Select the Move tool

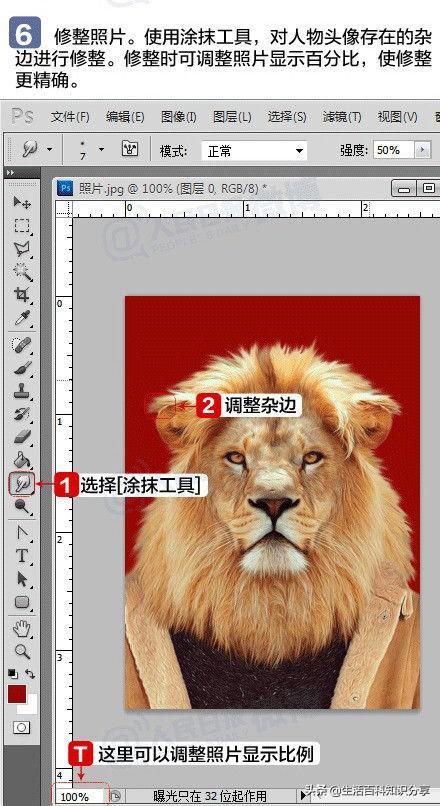(x=22, y=202)
